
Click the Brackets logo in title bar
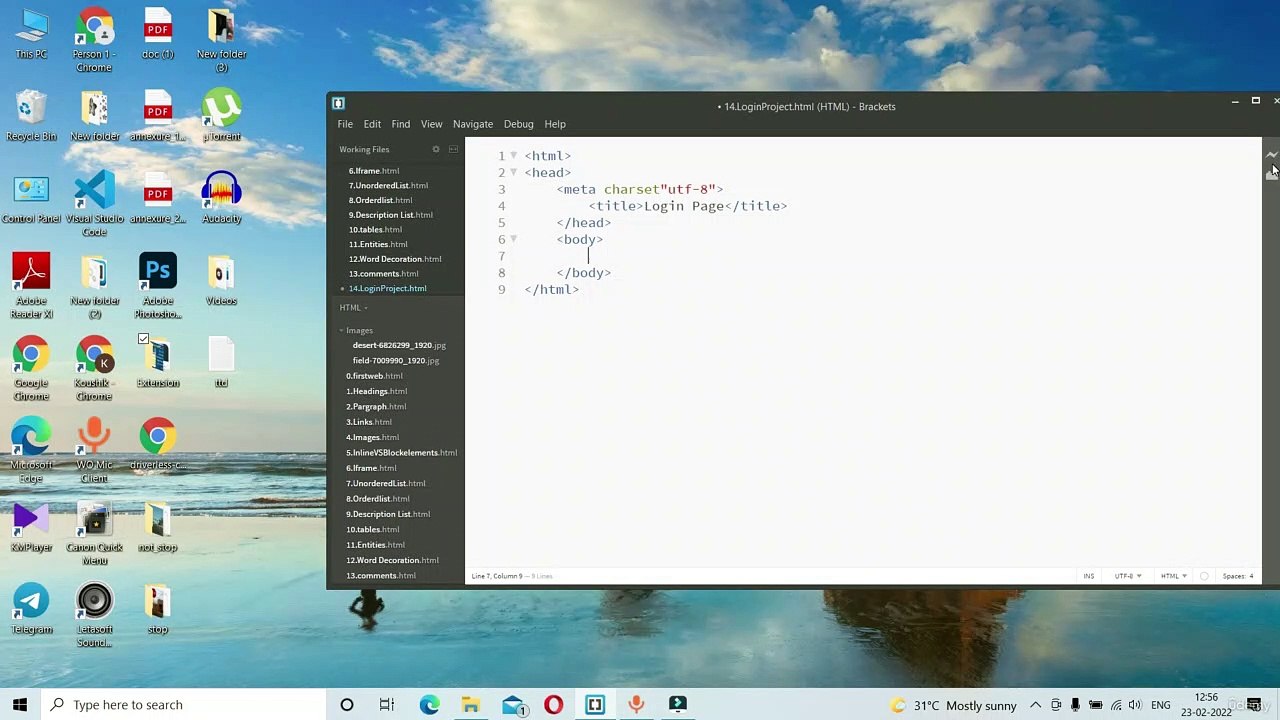338,103
